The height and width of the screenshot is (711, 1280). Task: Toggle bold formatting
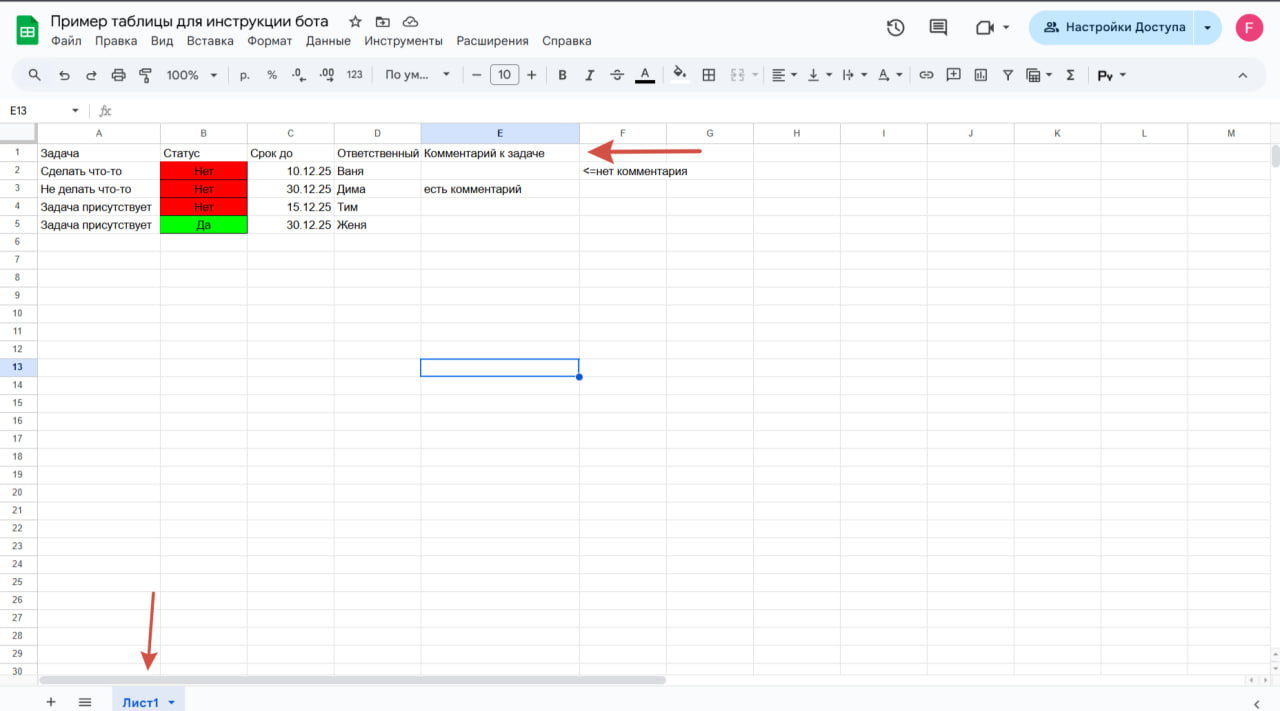pyautogui.click(x=562, y=75)
